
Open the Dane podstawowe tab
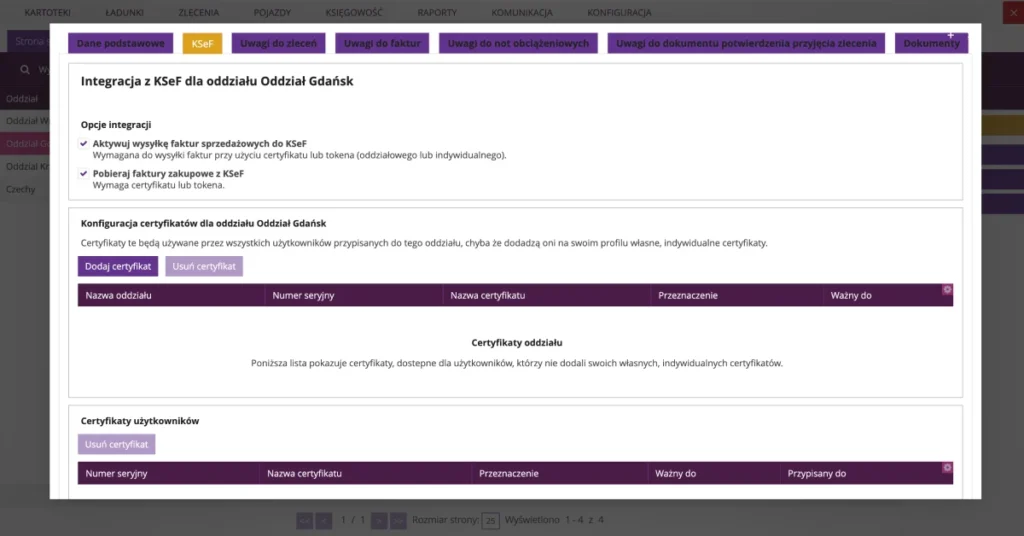120,43
